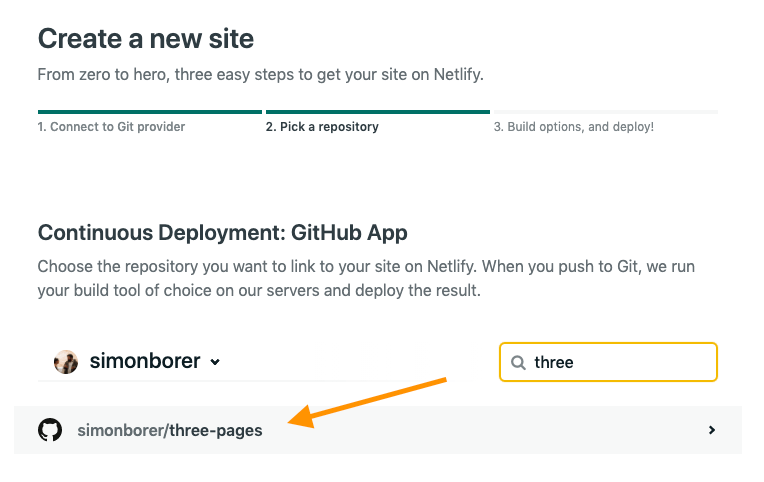Screen dimensions: 764x482
Task: Click the GitHub Octocat icon in repository row
Action: pos(50,431)
